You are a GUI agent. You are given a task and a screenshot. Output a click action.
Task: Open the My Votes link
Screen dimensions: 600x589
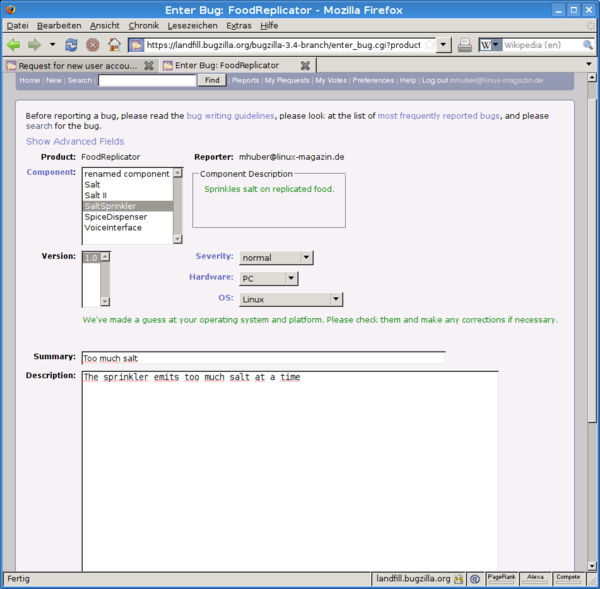coord(331,80)
